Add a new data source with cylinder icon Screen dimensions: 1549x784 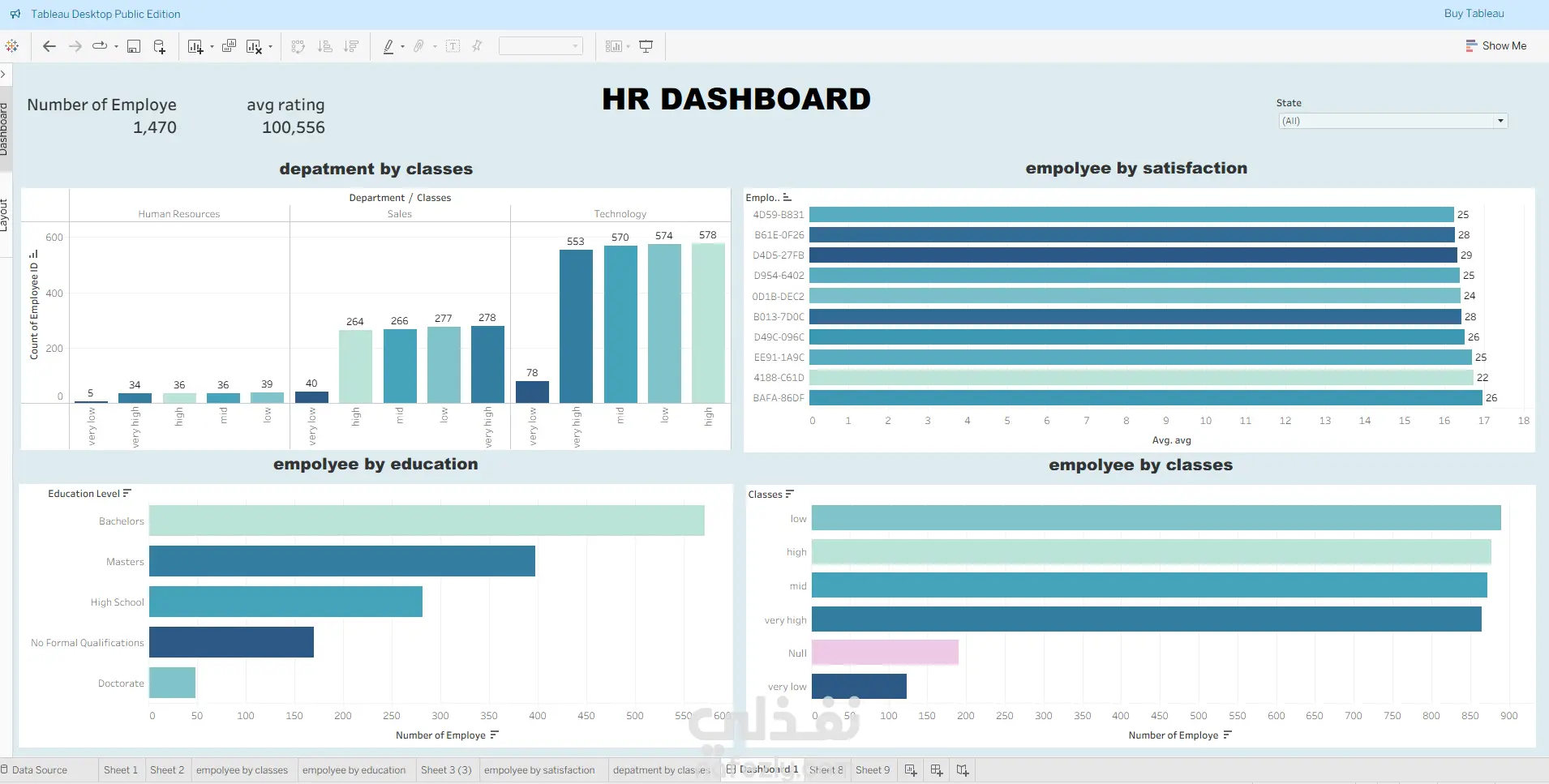159,46
